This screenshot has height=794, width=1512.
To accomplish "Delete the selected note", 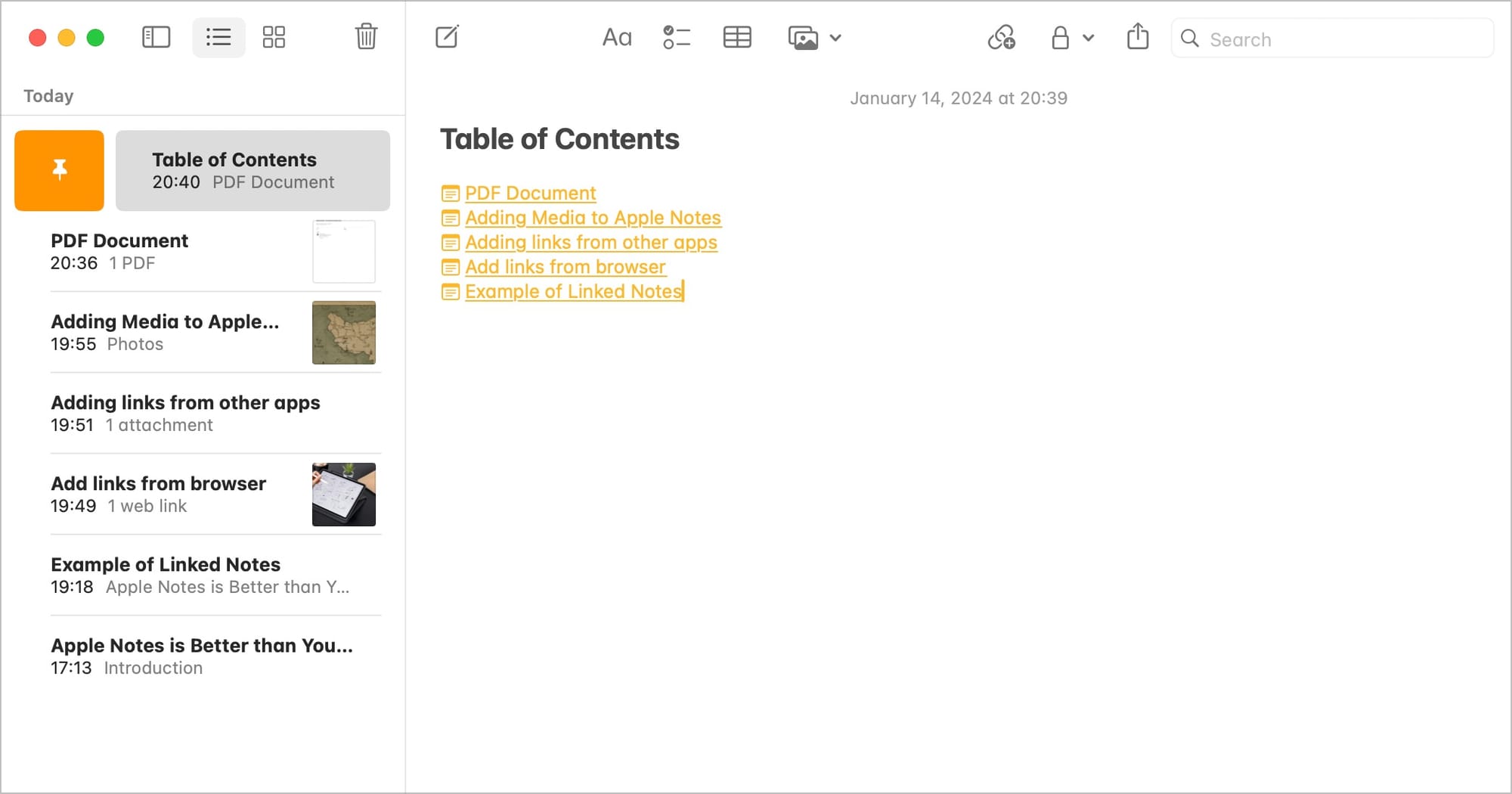I will pyautogui.click(x=366, y=37).
